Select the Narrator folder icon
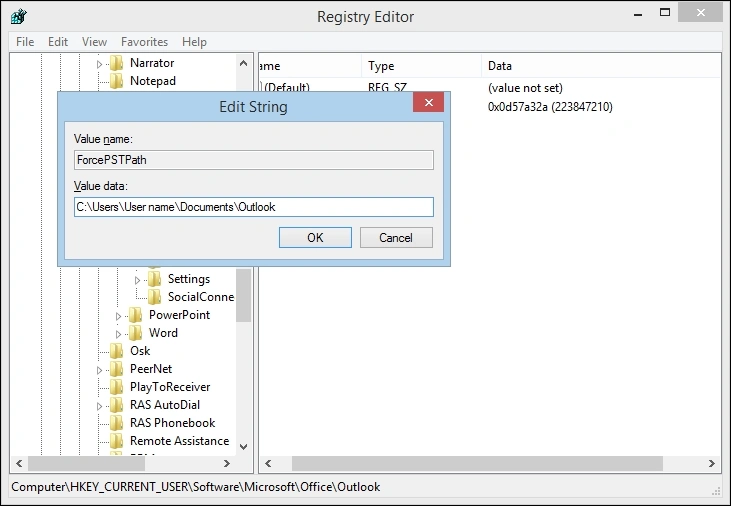Screen dimensions: 731x506 pyautogui.click(x=117, y=63)
